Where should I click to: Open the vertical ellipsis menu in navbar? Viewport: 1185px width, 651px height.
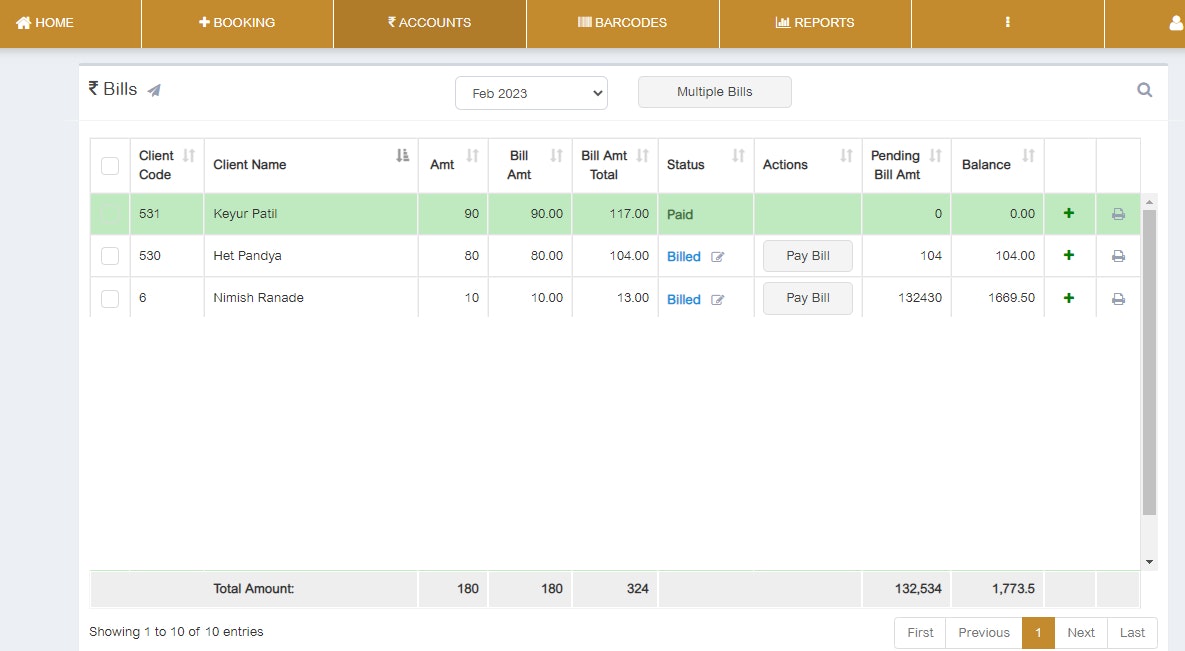[1007, 23]
